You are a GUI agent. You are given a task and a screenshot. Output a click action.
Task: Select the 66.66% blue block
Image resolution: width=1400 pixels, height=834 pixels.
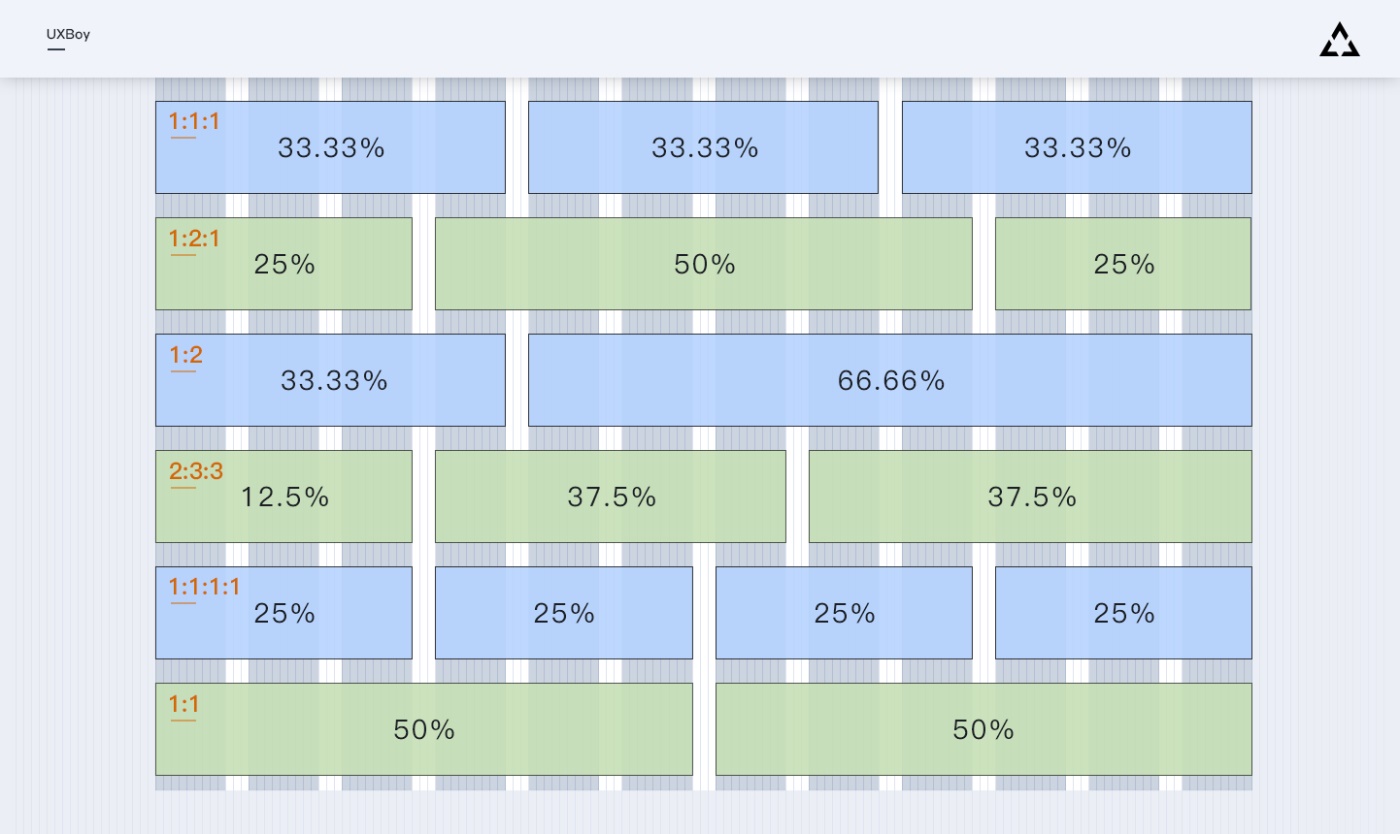[x=890, y=380]
